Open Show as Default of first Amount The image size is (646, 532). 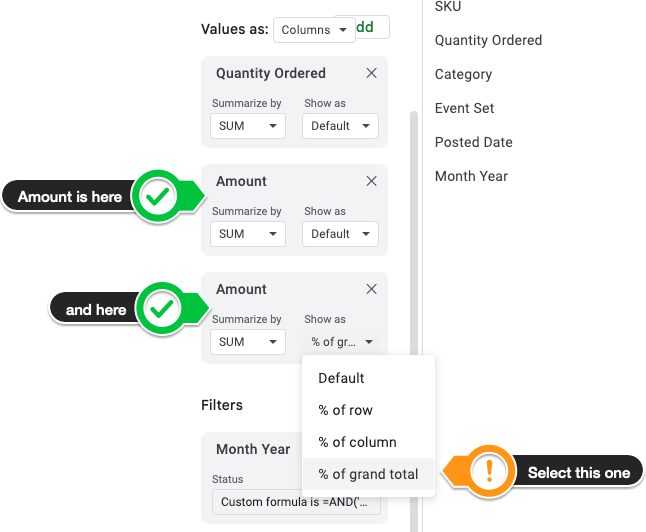pyautogui.click(x=340, y=234)
